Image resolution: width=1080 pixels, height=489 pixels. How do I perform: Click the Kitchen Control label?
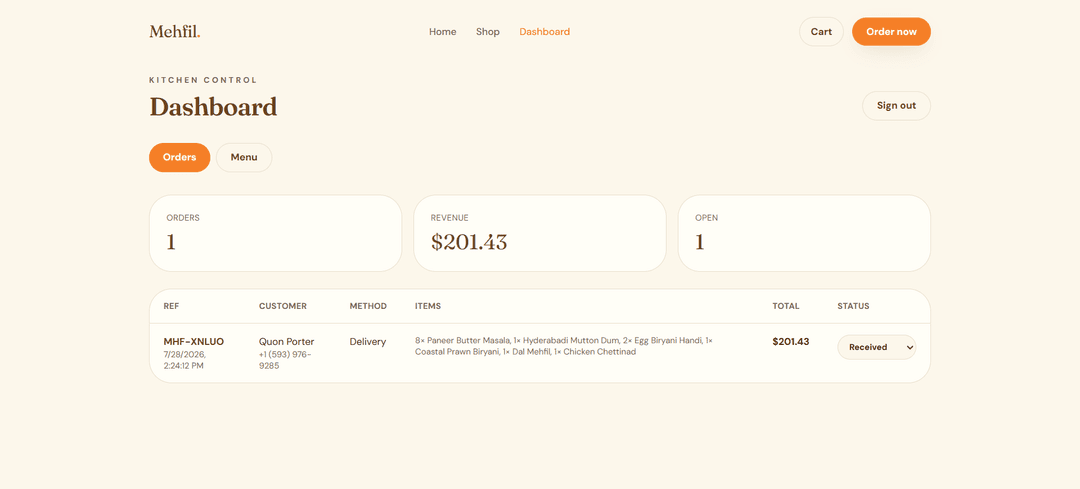coord(203,81)
